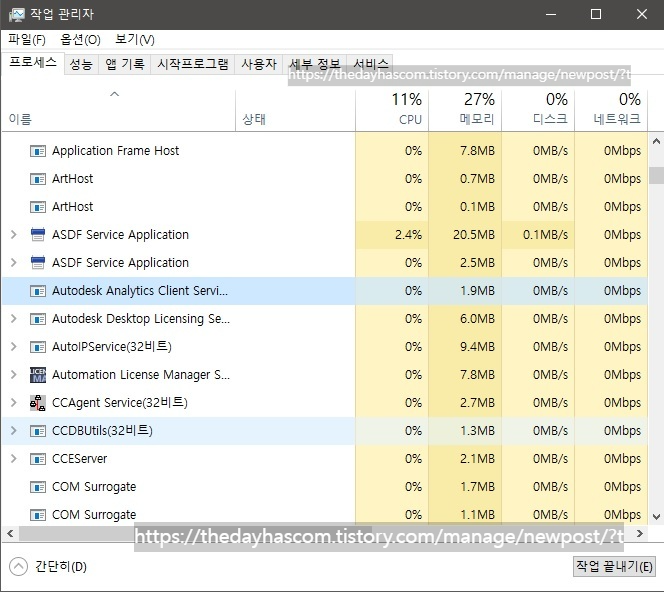Viewport: 664px width, 592px height.
Task: Select the Automation License Manager S... name
Action: pos(141,375)
